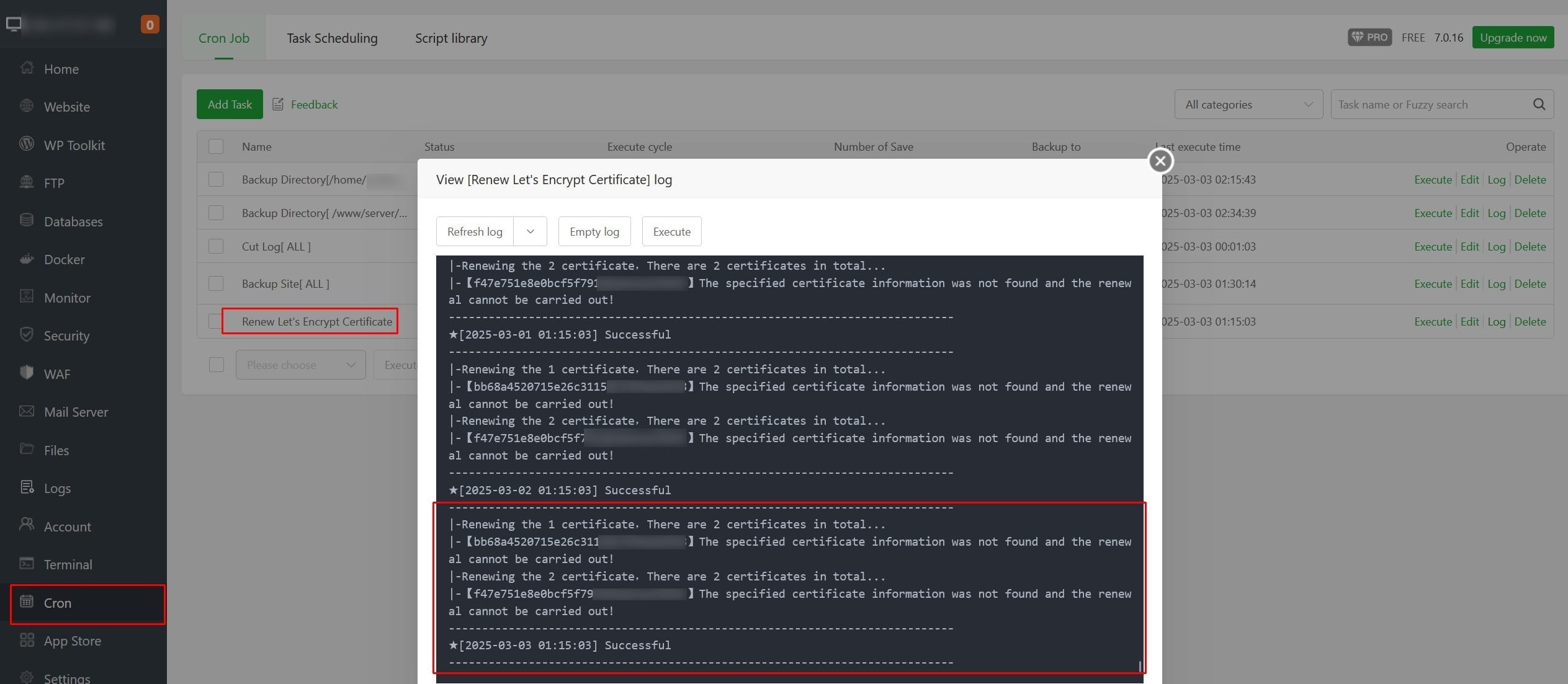This screenshot has height=684, width=1568.
Task: Click the log panel vertical scrollbar
Action: pyautogui.click(x=1140, y=665)
